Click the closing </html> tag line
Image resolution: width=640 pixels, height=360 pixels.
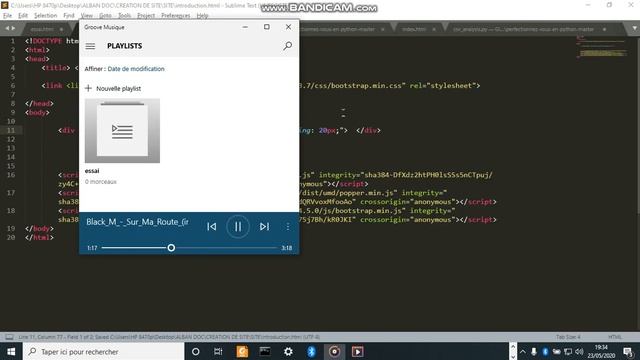pyautogui.click(x=39, y=237)
